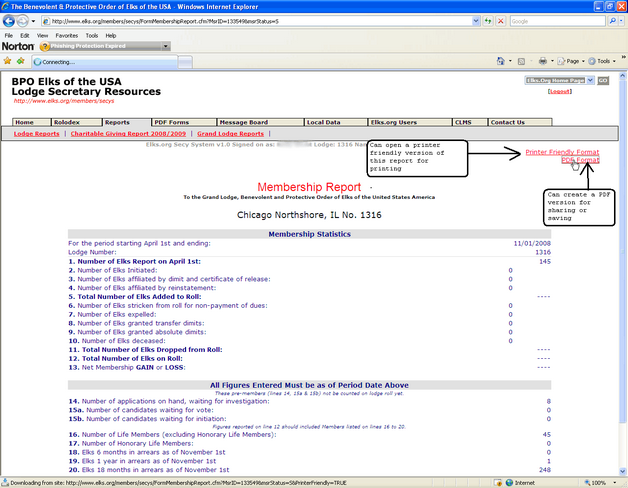Click the Charitable Giving Report 2008/2009 link
The image size is (628, 488).
click(x=128, y=133)
